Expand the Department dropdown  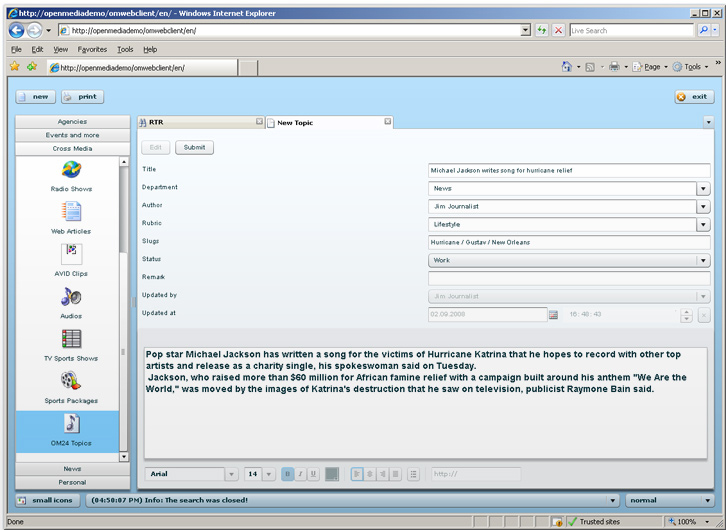point(703,189)
